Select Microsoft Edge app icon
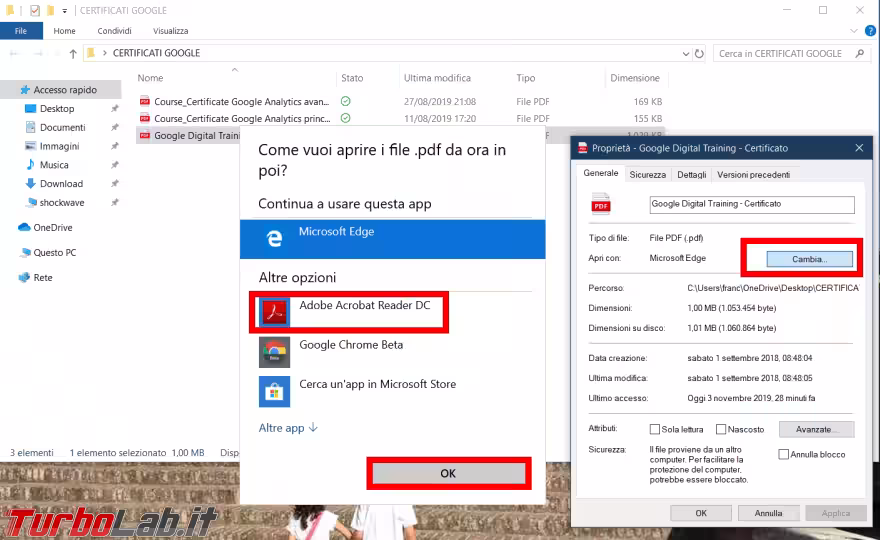Screen dimensions: 880x540 tap(275, 238)
